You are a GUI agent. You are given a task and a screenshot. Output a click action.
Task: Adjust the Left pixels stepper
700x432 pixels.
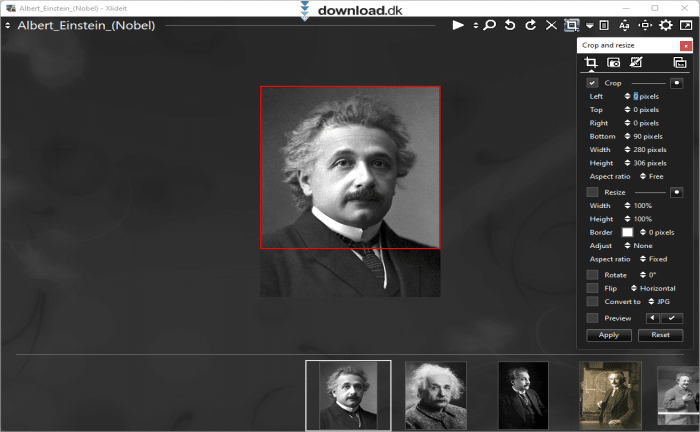click(x=627, y=96)
